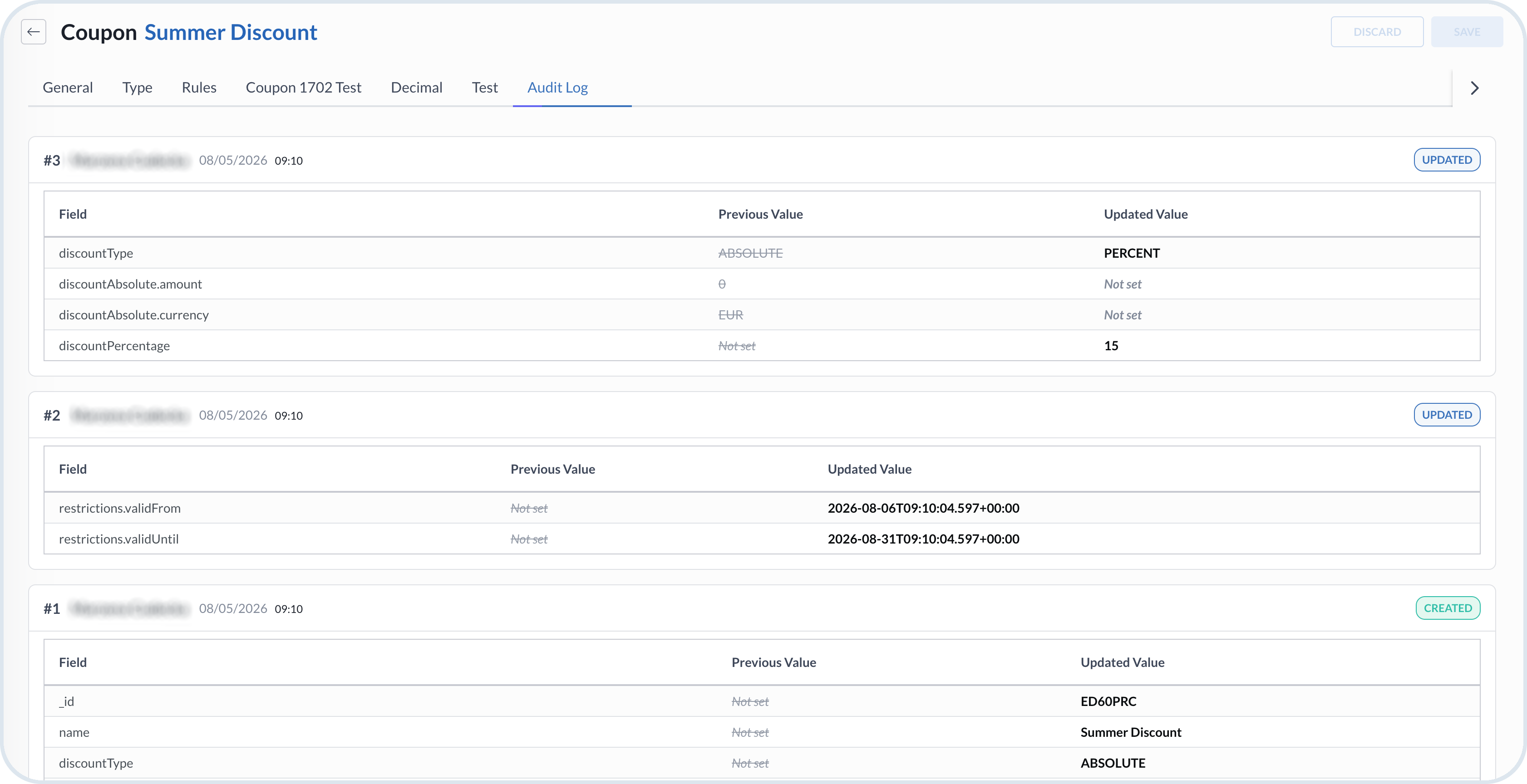Viewport: 1527px width, 784px height.
Task: Click the discountAbsolute.currency field
Action: 133,315
